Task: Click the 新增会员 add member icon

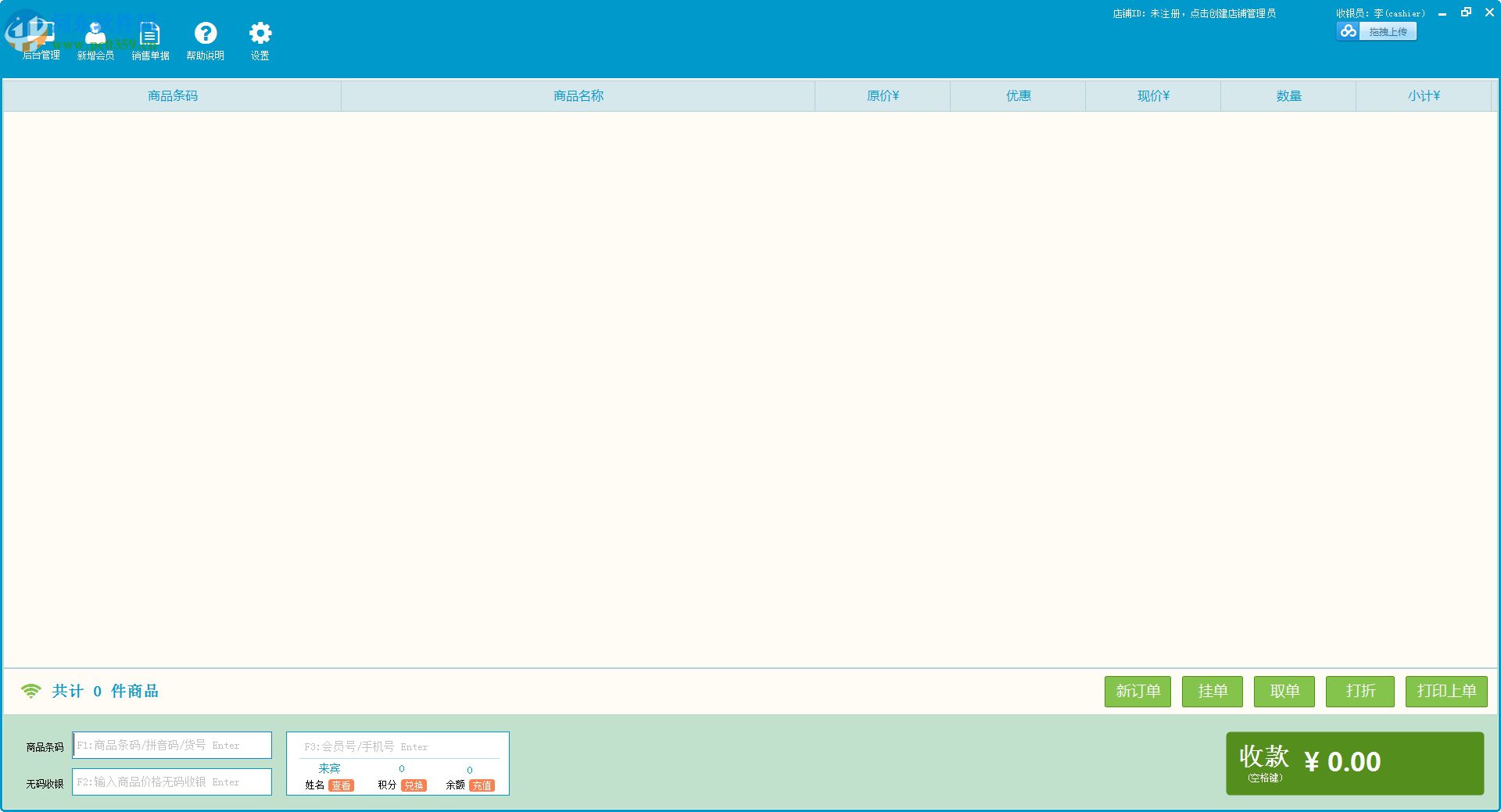Action: (x=95, y=41)
